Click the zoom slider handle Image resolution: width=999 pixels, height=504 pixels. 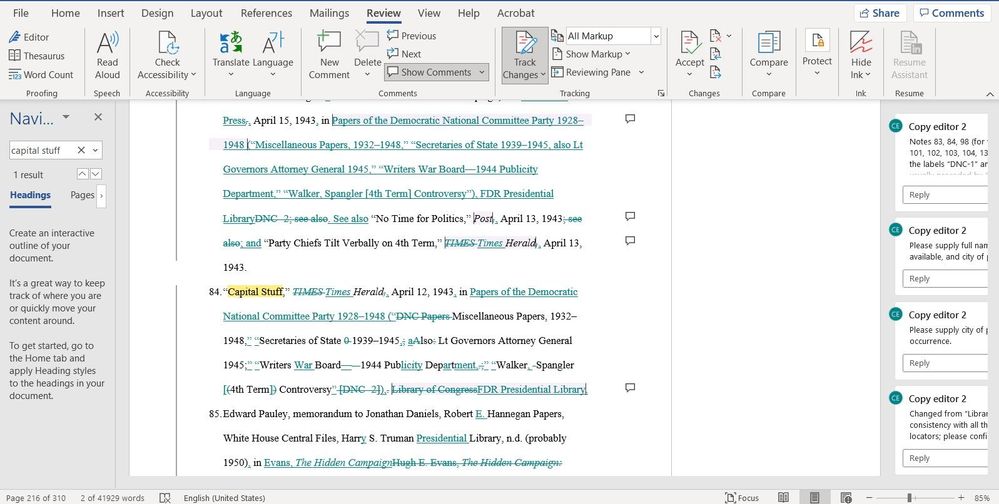point(910,498)
